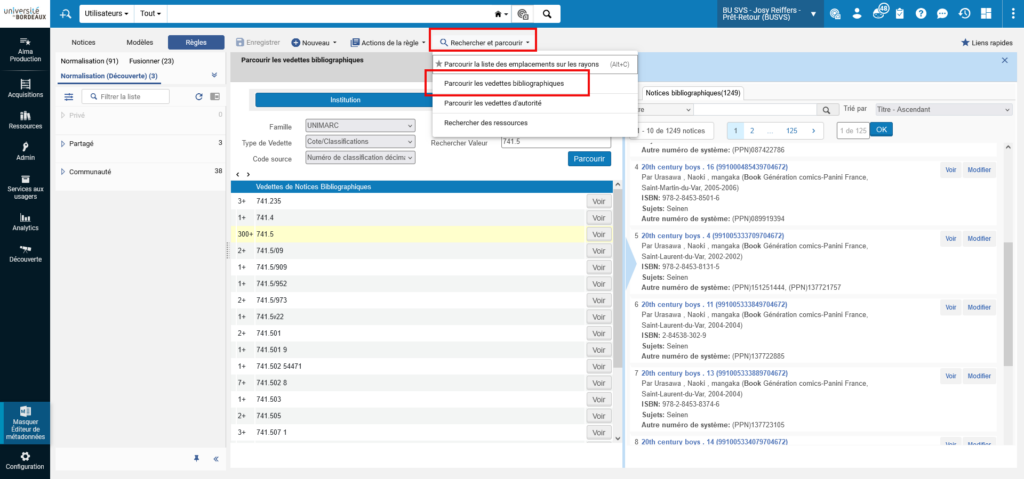Open the recent history clock icon
The width and height of the screenshot is (1024, 479).
[x=964, y=14]
